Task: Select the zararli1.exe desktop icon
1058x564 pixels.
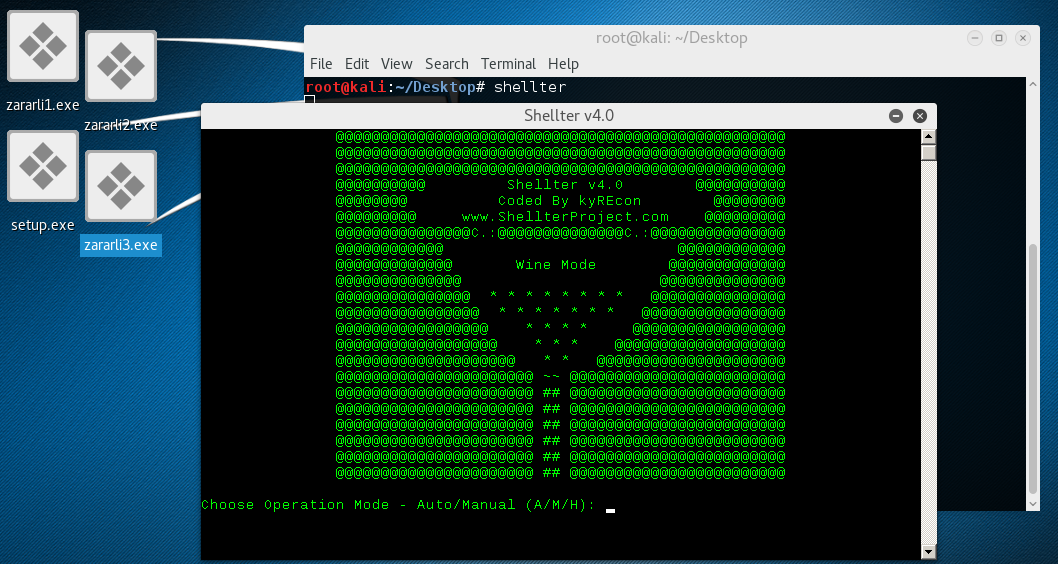Action: [x=42, y=47]
